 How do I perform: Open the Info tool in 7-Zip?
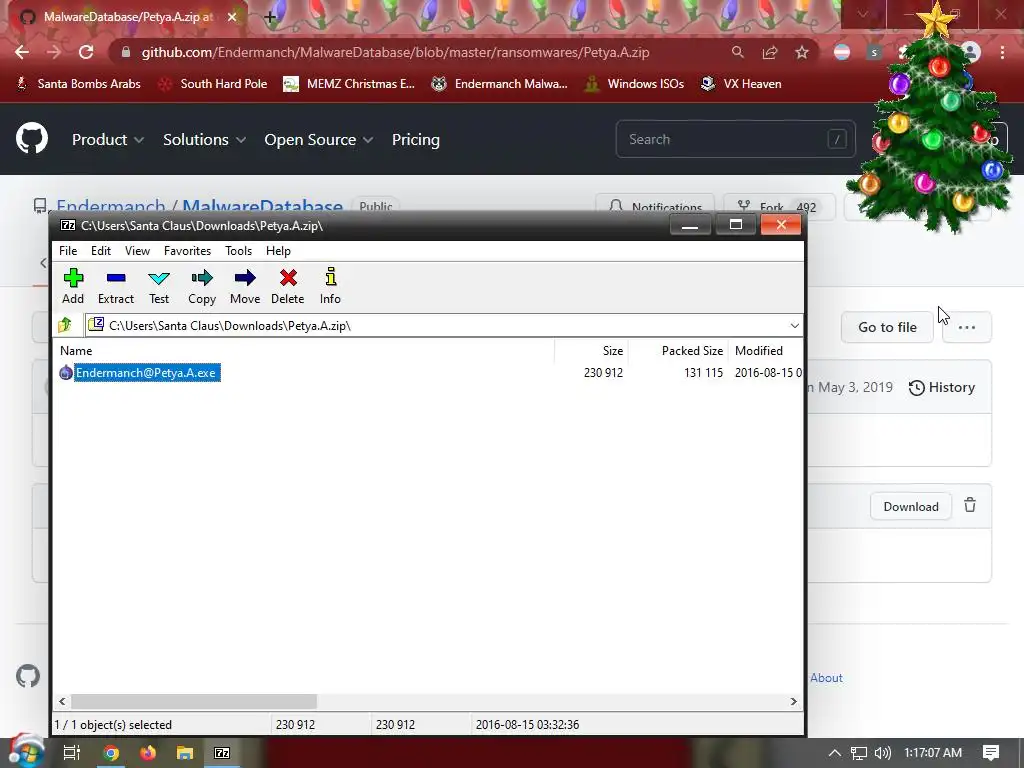click(x=330, y=286)
